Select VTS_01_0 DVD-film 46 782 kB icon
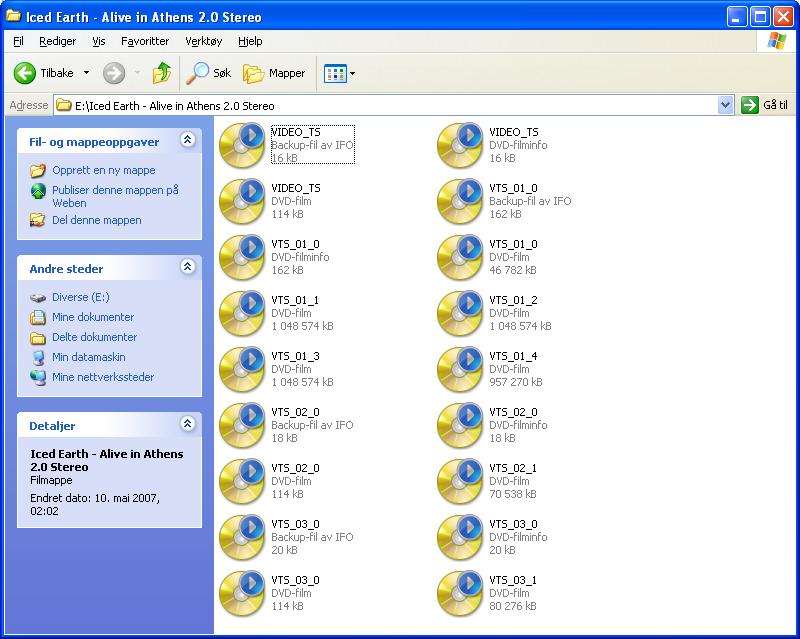 click(460, 258)
